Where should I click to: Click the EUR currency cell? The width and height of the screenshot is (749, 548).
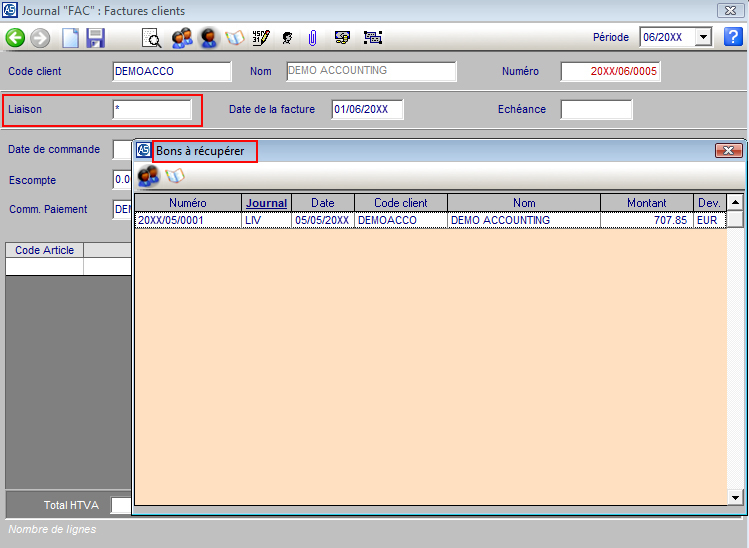(x=710, y=220)
